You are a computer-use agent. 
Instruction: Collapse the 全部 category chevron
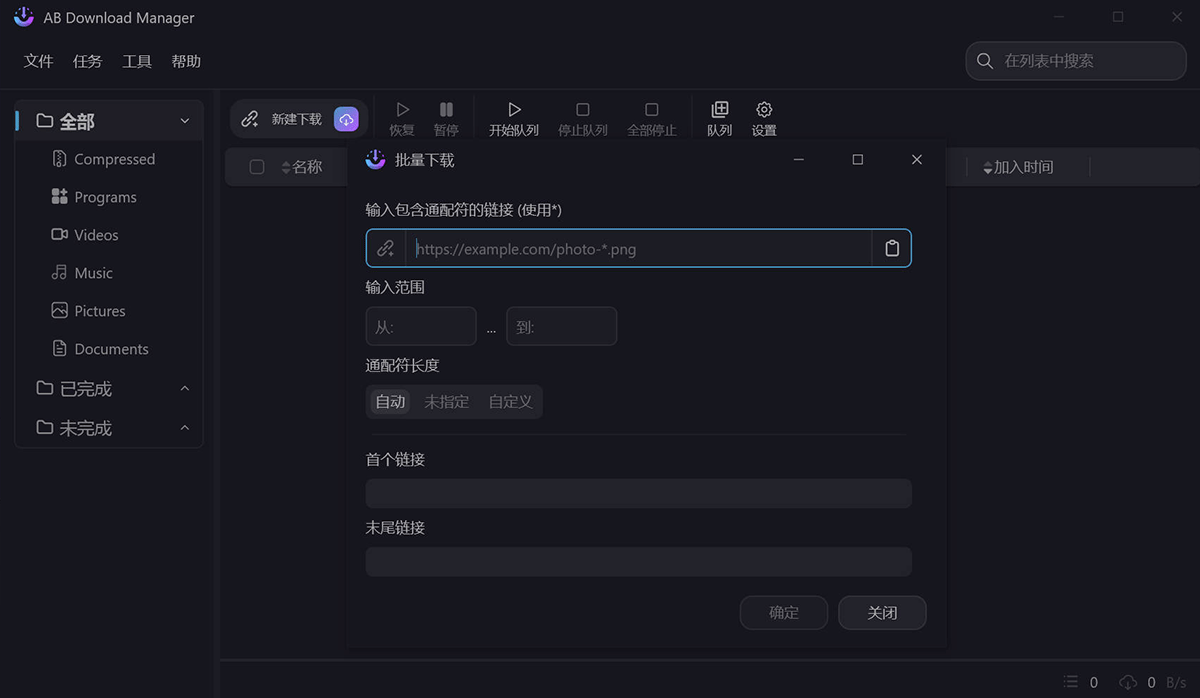[x=185, y=121]
